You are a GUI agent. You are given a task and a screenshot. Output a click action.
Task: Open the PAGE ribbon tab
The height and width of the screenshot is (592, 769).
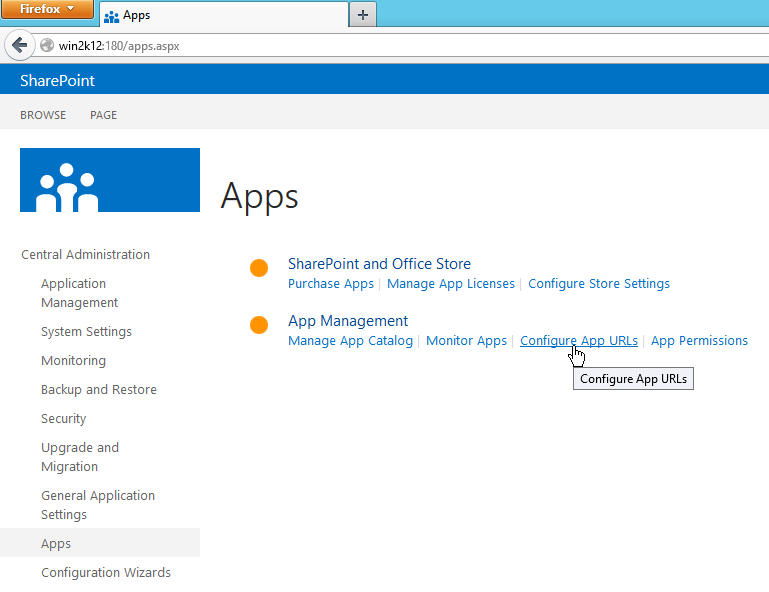click(103, 115)
